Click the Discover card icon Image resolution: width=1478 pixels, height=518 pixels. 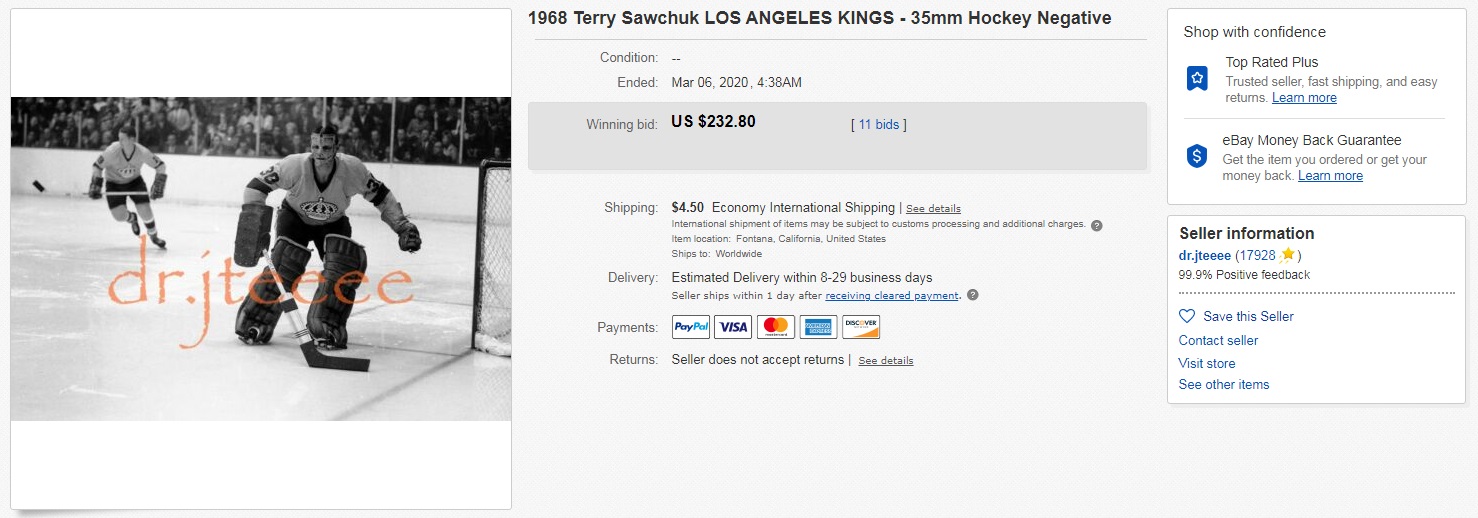pyautogui.click(x=861, y=327)
